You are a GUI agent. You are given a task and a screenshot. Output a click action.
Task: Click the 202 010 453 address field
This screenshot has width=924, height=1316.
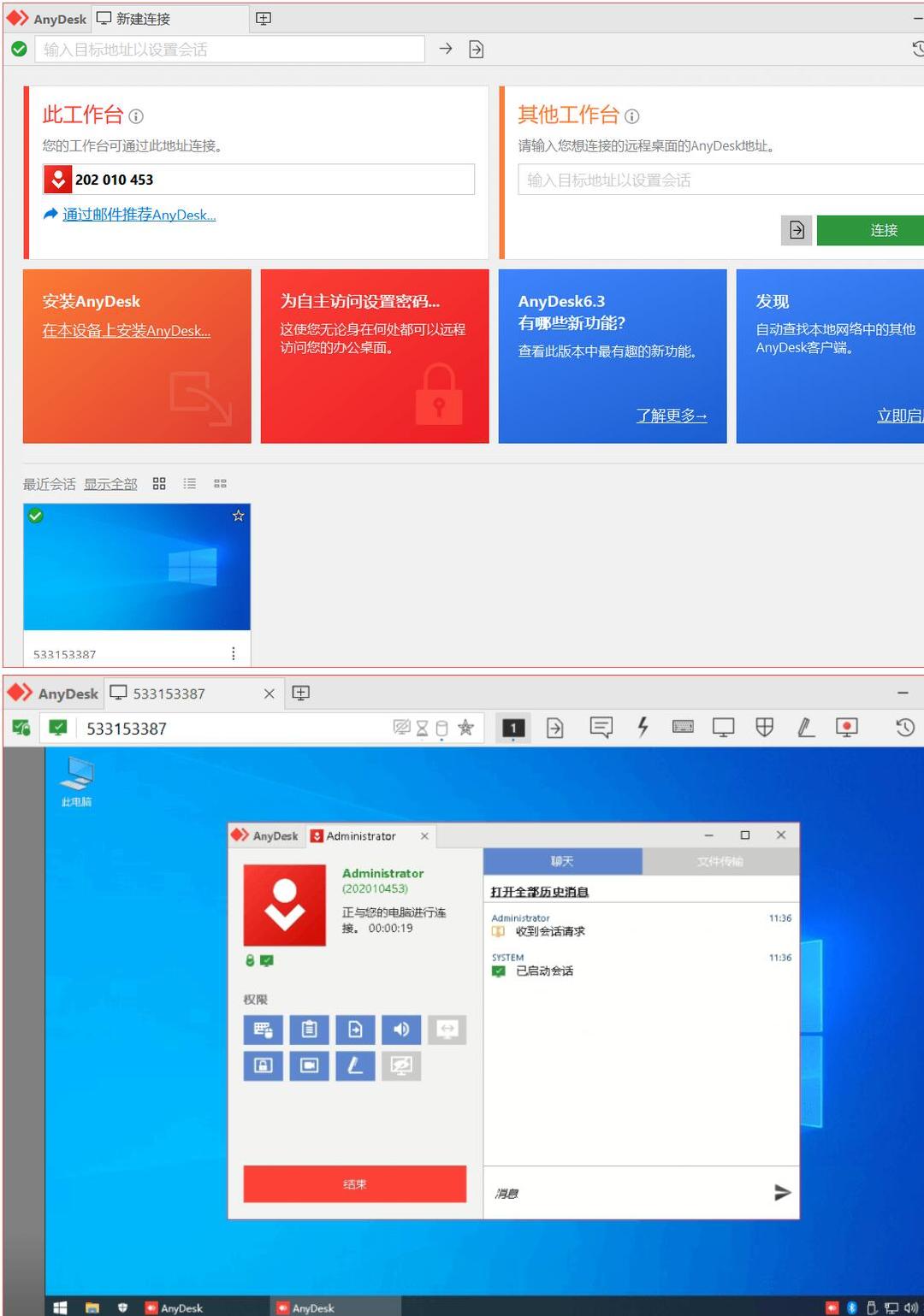(x=258, y=180)
